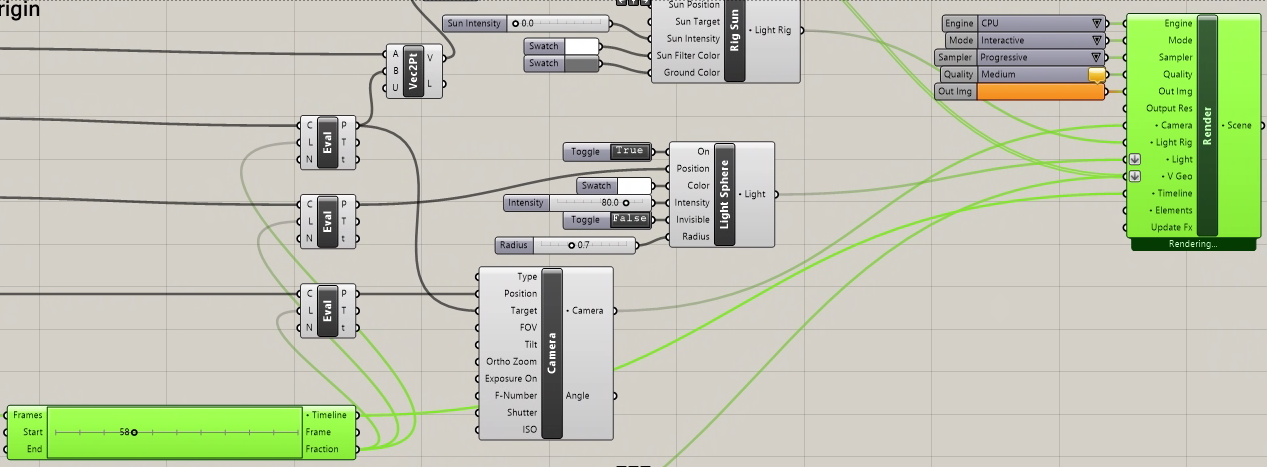Click the Sun Intensity slider label

point(474,23)
